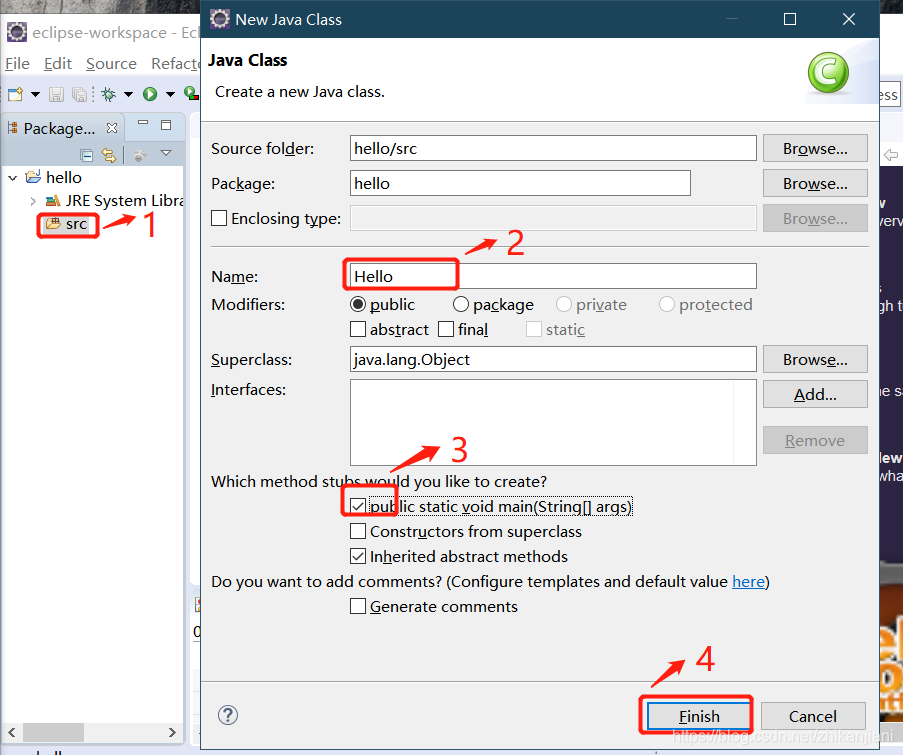
Task: Click the Interfaces list box
Action: point(553,422)
